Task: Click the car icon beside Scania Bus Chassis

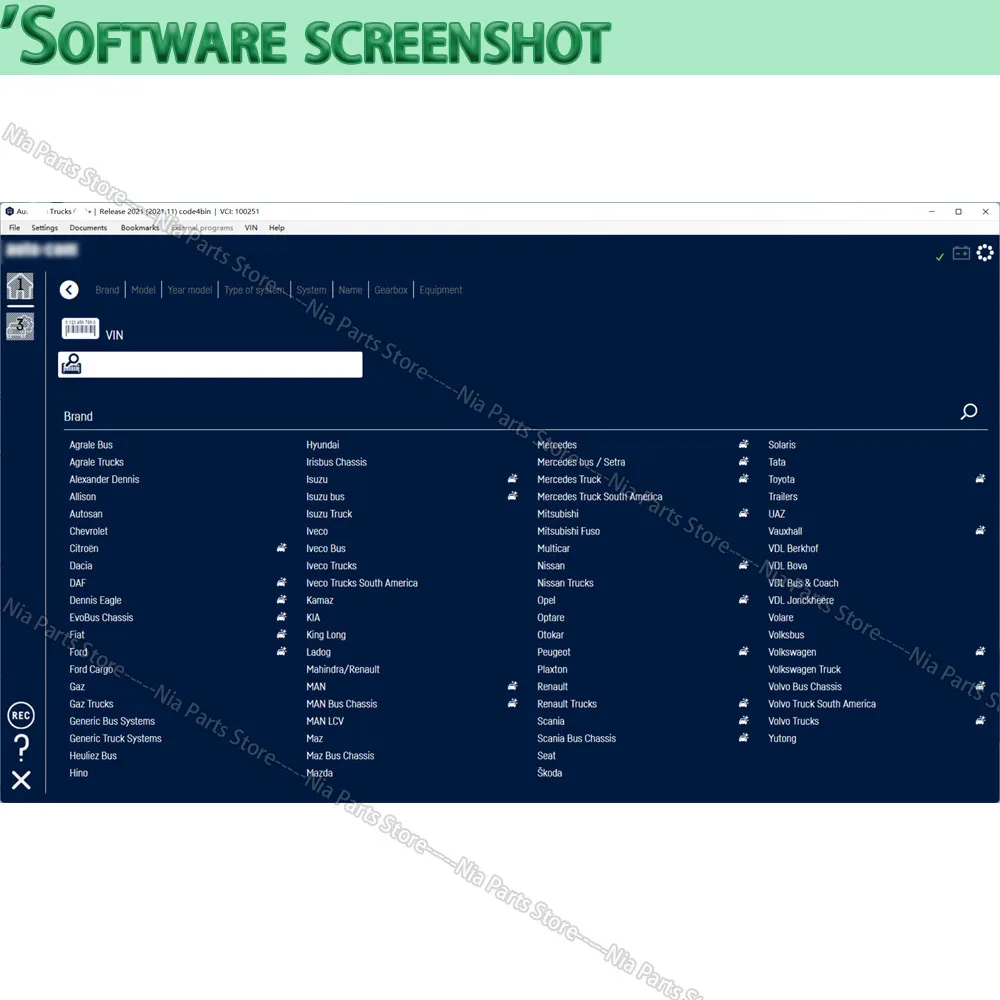Action: (x=744, y=737)
